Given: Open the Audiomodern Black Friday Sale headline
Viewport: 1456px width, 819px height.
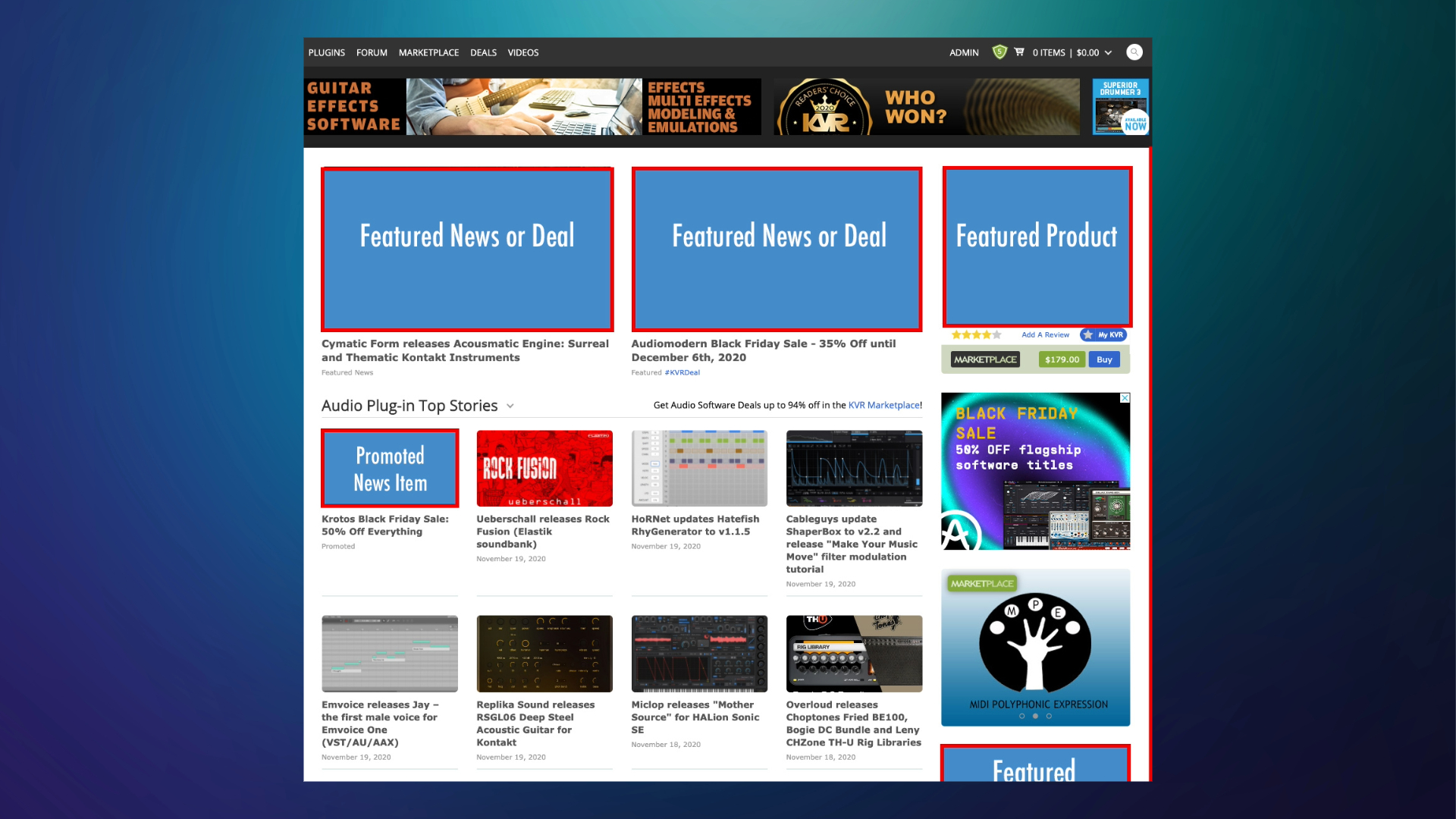Looking at the screenshot, I should [x=764, y=350].
